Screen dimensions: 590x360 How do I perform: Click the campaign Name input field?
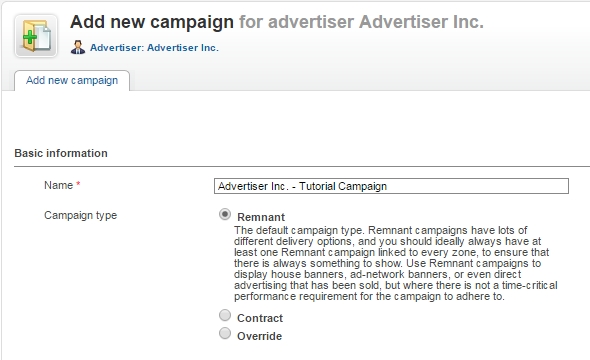391,186
